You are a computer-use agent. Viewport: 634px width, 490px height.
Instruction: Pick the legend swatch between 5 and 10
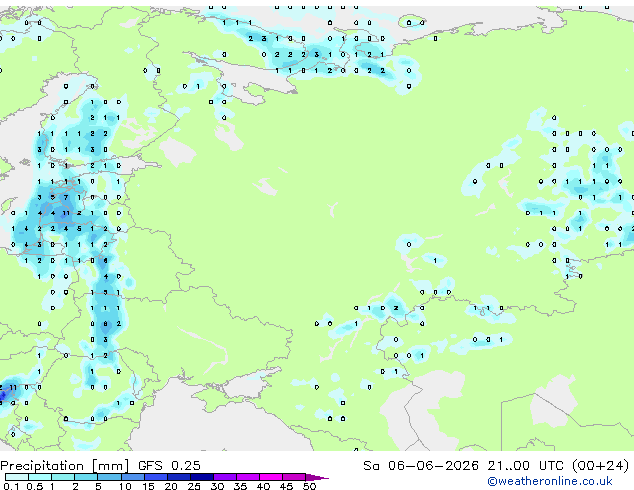pyautogui.click(x=110, y=477)
